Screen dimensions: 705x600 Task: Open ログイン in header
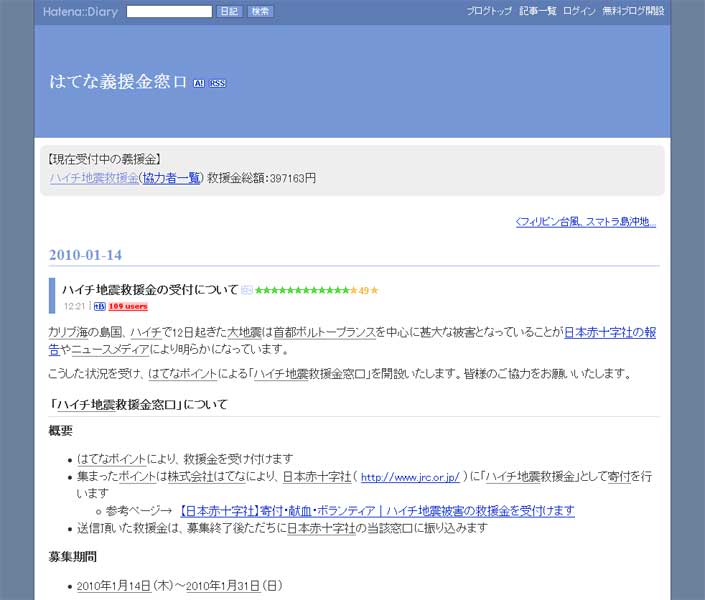coord(579,11)
